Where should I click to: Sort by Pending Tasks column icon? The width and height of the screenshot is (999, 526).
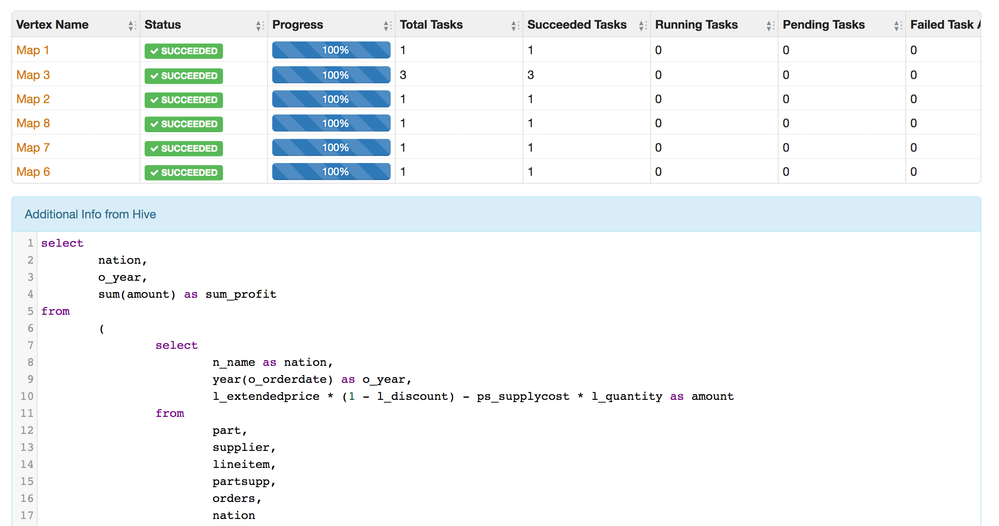897,25
